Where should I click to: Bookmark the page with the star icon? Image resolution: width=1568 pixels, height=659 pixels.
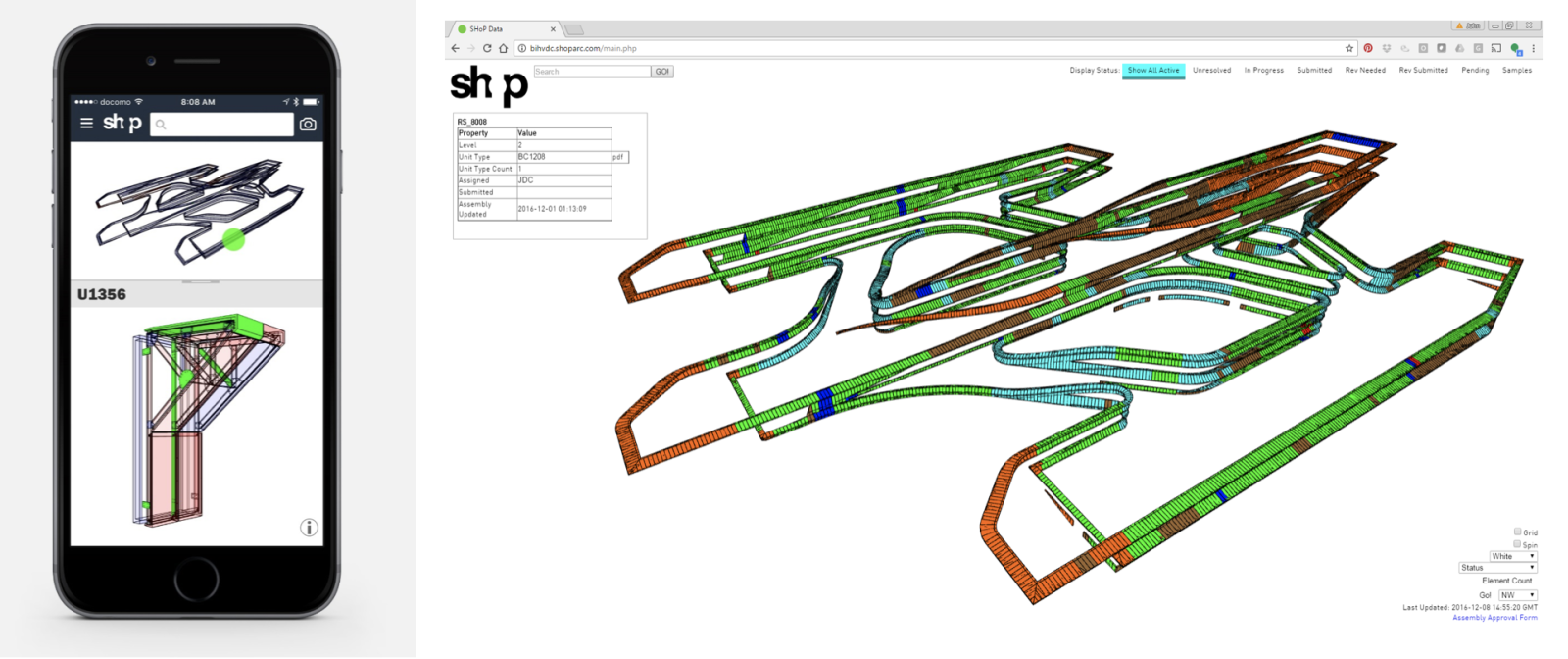coord(1349,48)
